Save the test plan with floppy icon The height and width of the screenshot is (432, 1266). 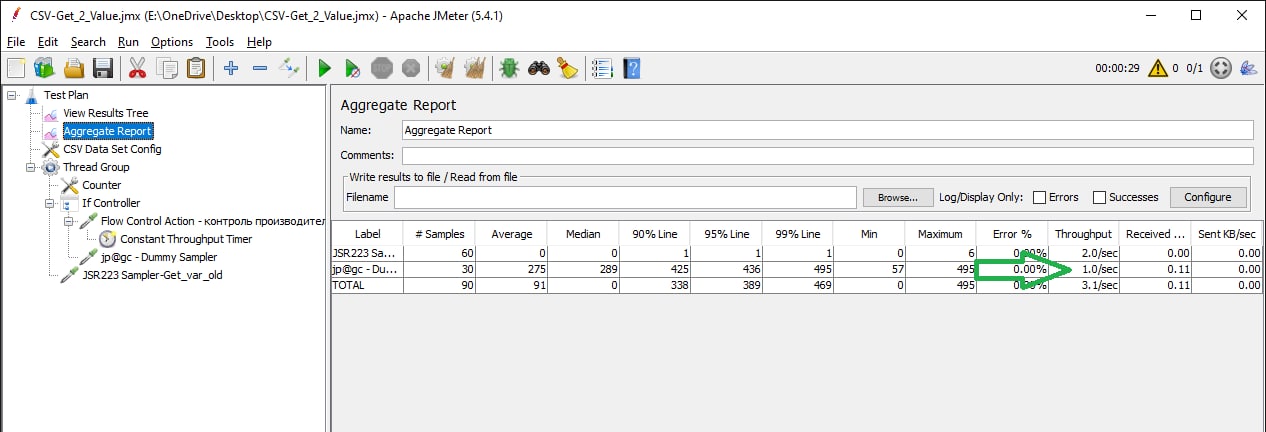point(102,68)
